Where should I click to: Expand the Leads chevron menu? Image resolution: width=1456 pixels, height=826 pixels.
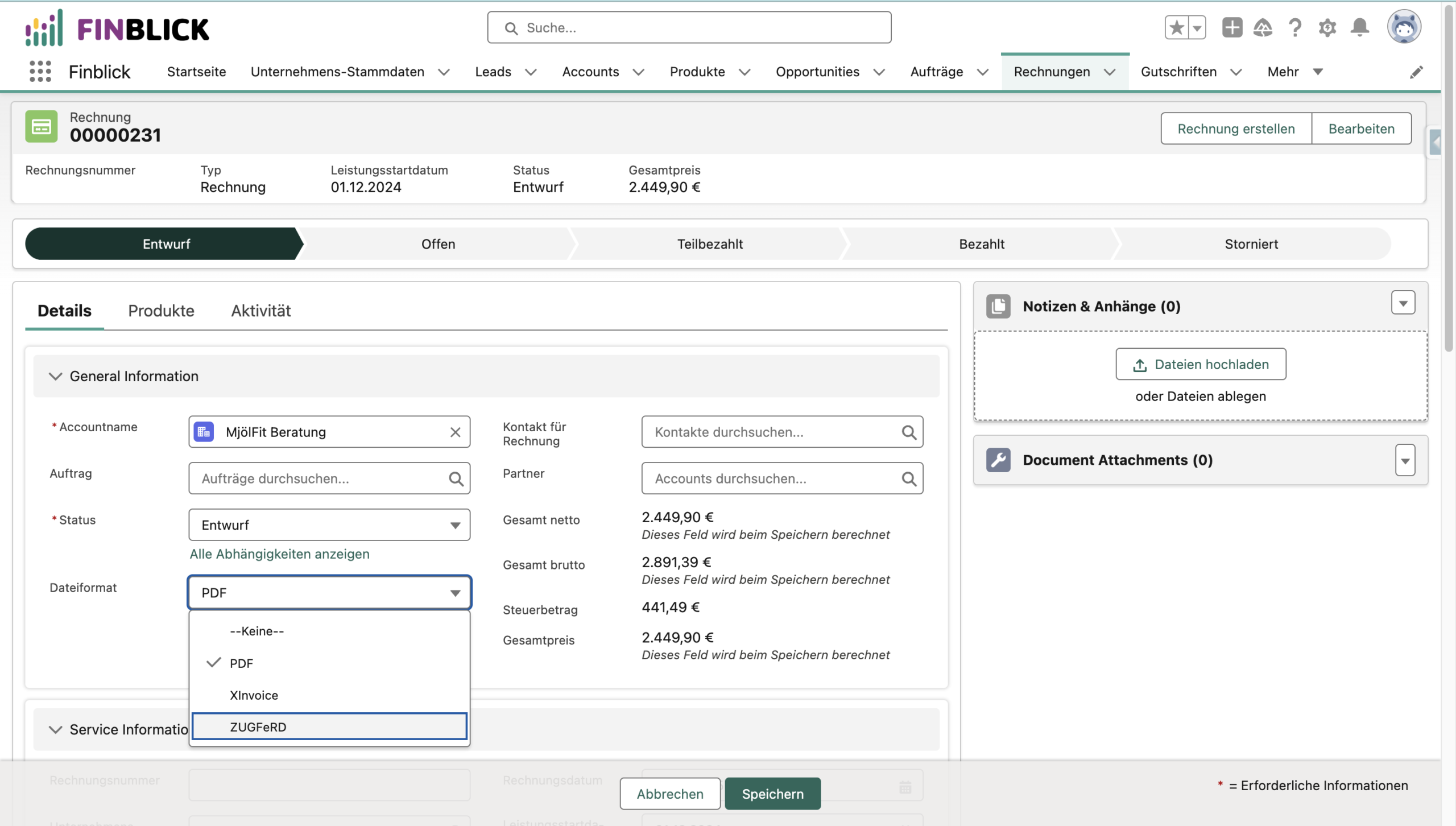click(x=531, y=72)
